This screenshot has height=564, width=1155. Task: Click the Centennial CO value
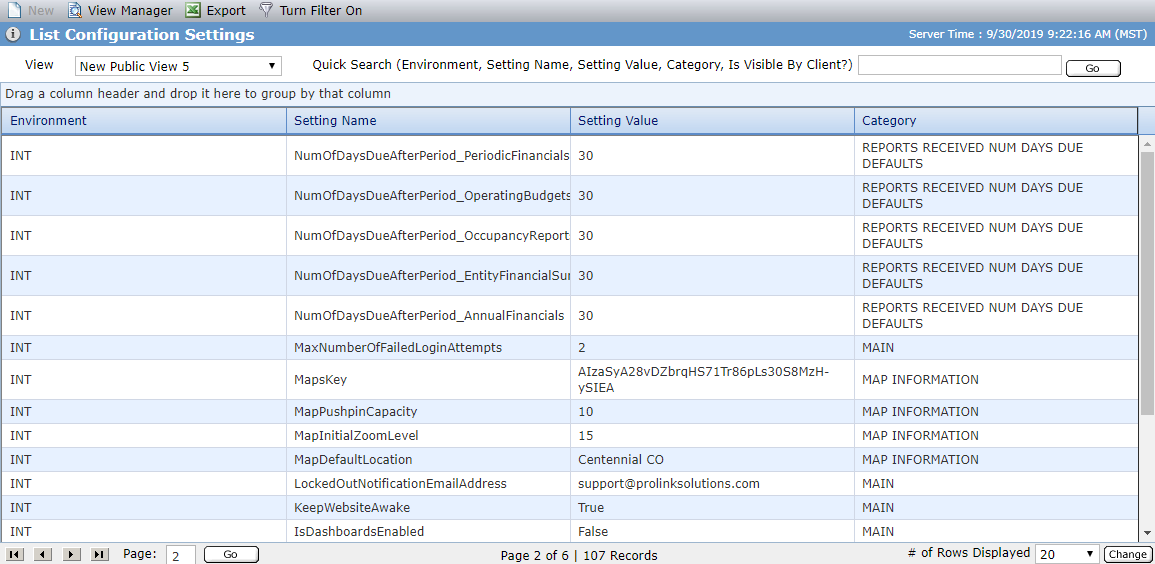[x=621, y=459]
